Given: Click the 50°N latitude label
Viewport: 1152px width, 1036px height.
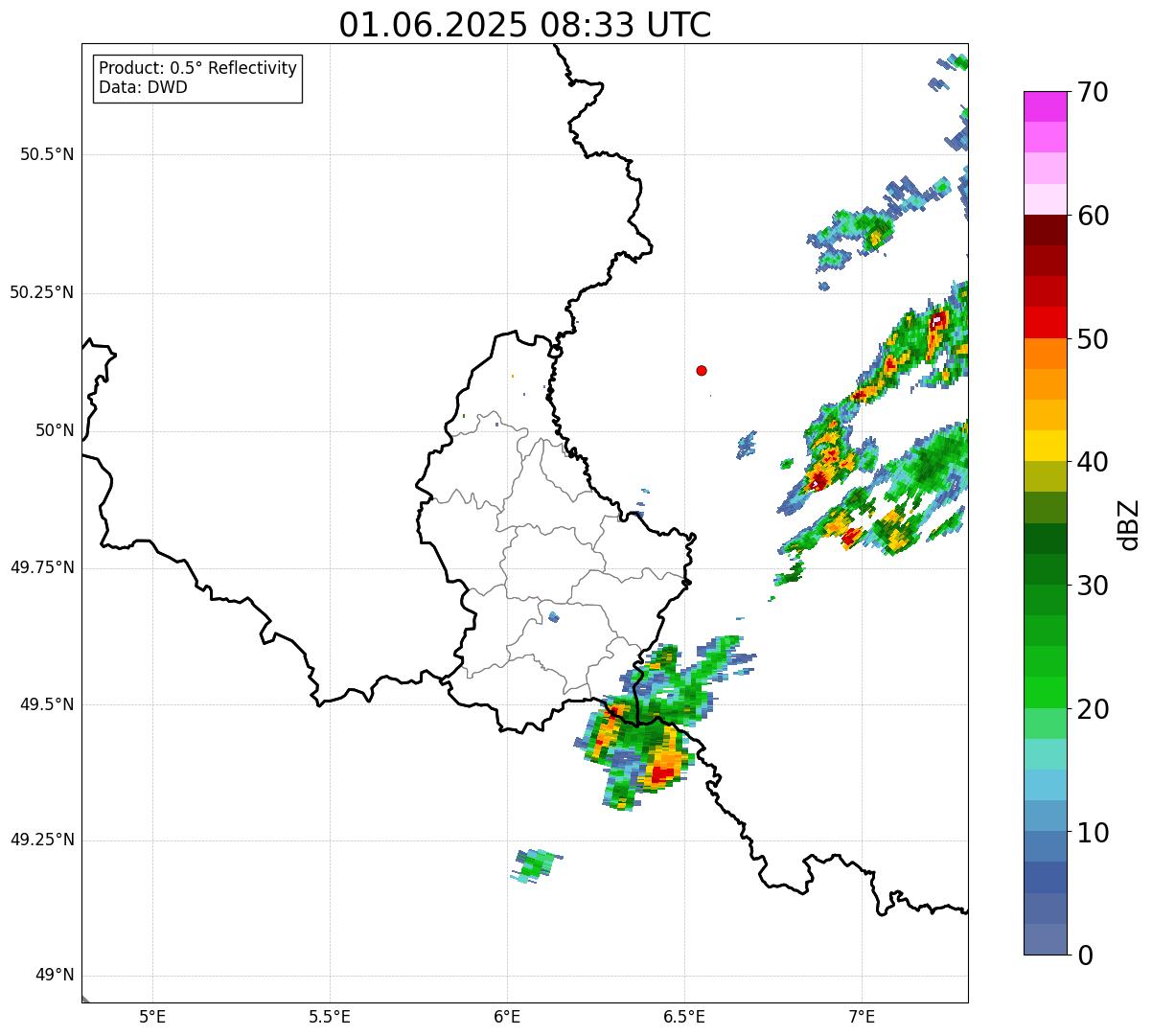Looking at the screenshot, I should (x=55, y=431).
